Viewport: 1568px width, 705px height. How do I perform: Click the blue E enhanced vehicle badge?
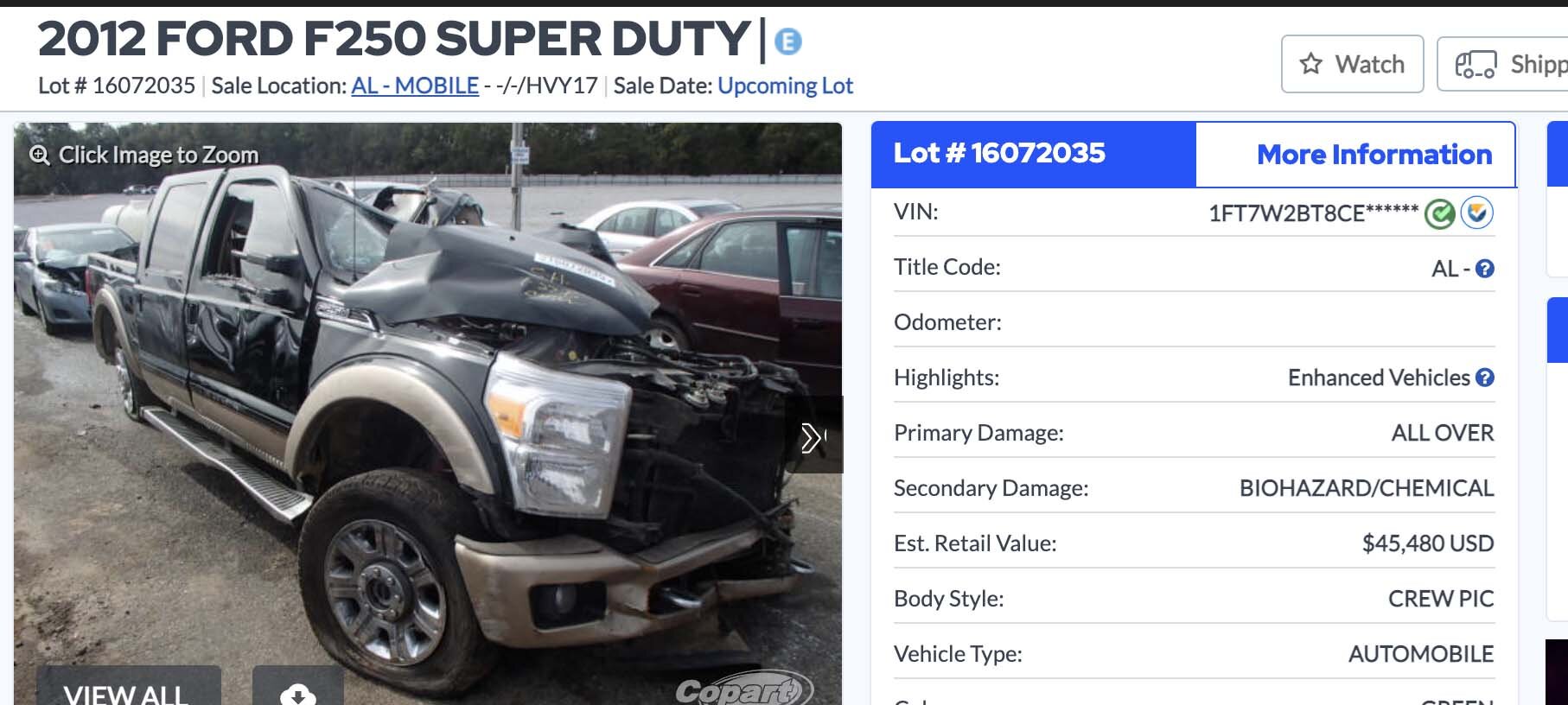pyautogui.click(x=787, y=41)
